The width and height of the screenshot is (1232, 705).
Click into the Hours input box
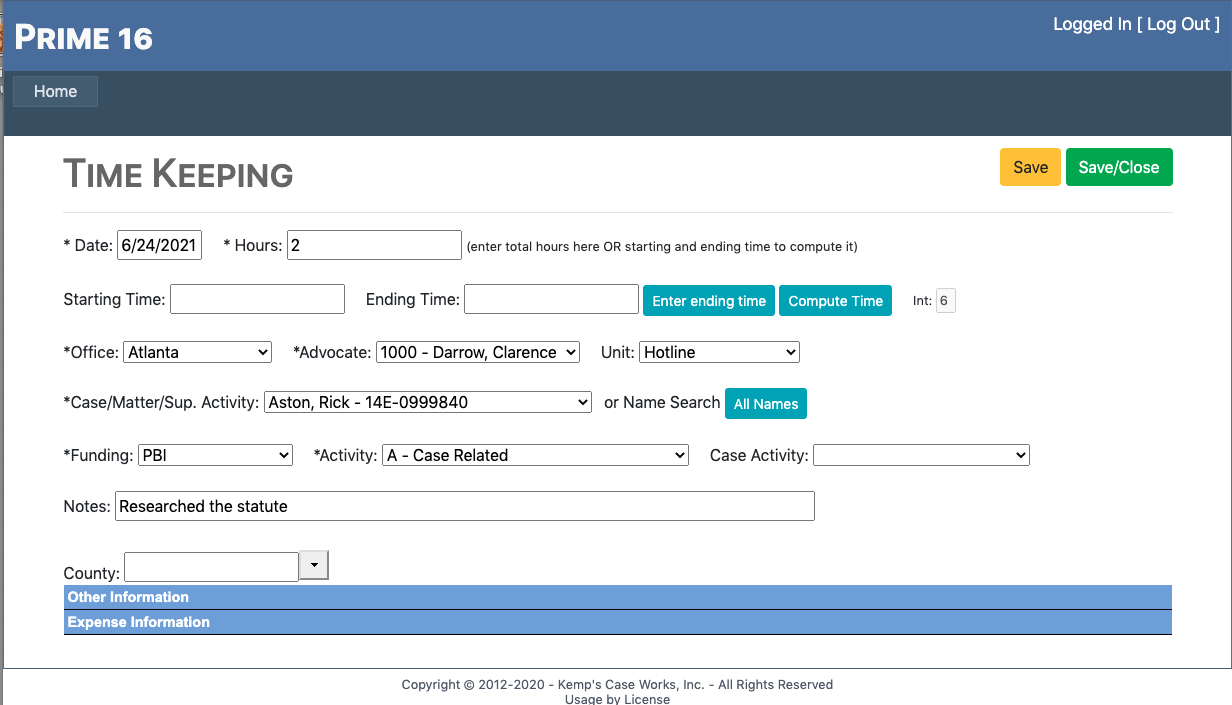tap(373, 245)
